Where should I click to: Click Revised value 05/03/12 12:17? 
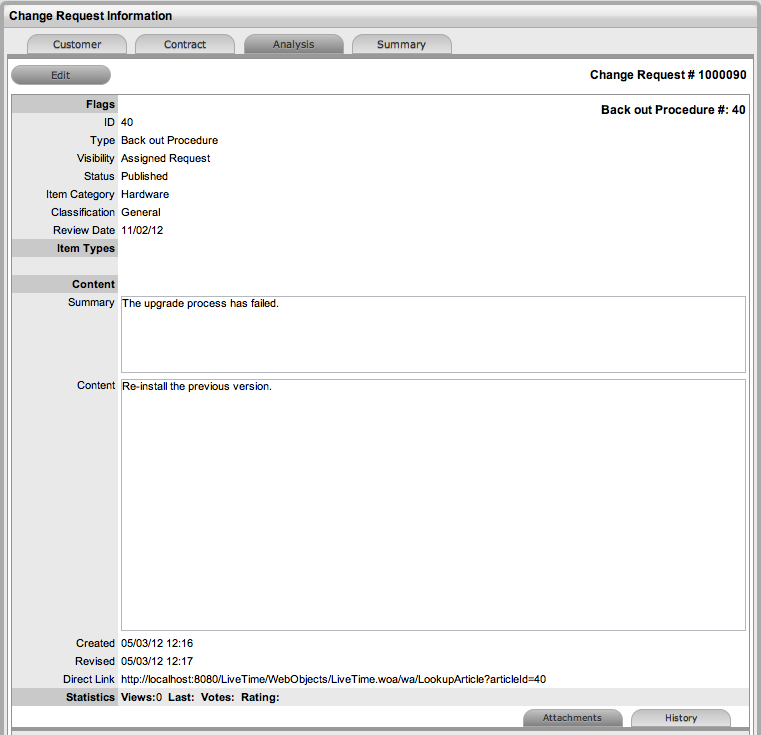[157, 661]
